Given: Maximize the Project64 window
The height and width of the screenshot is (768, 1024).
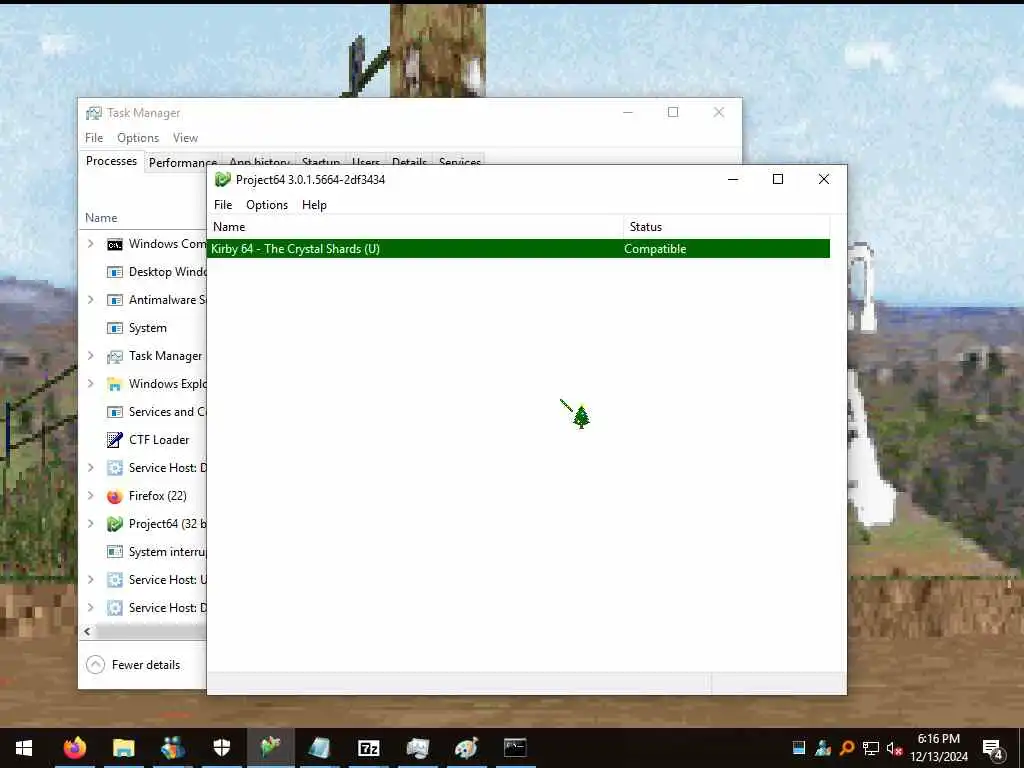Looking at the screenshot, I should [x=778, y=179].
